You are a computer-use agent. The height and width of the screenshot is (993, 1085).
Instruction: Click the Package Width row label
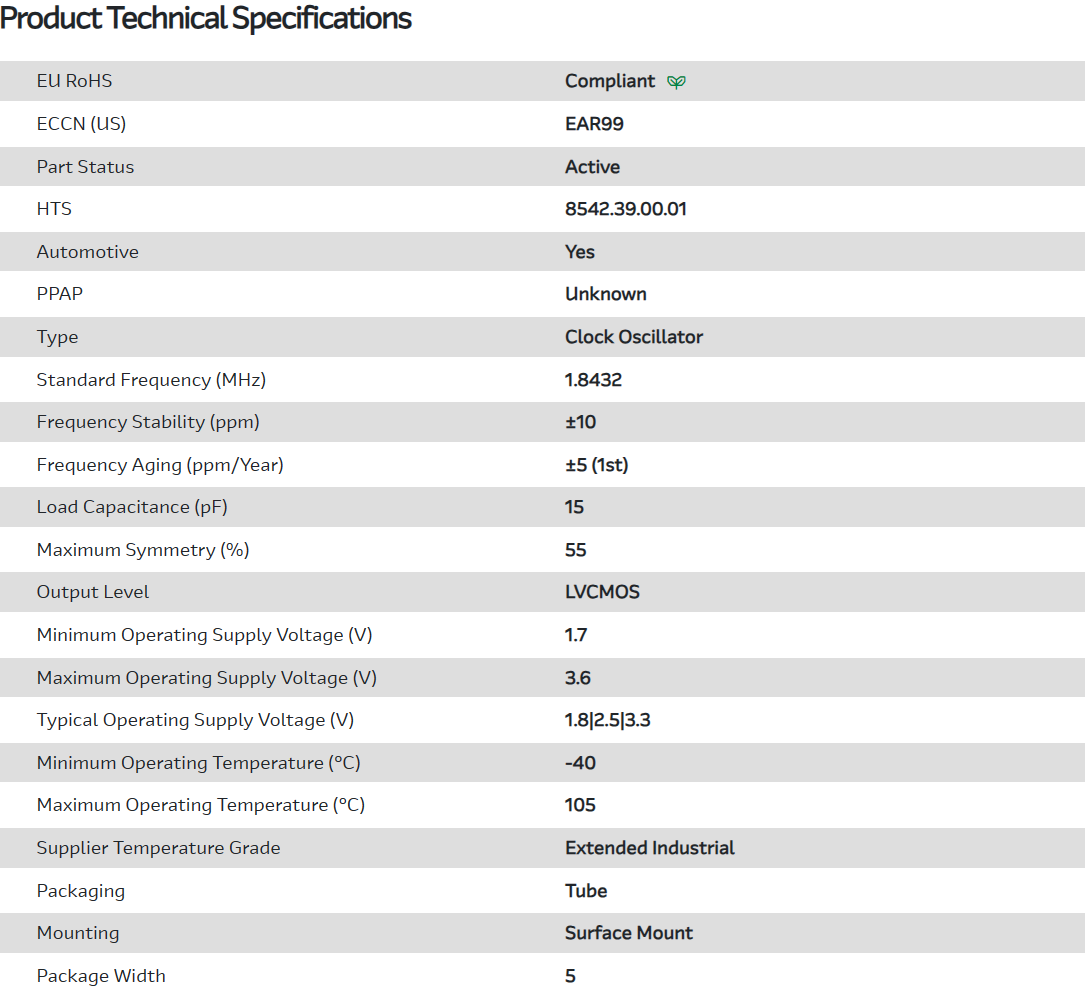(x=101, y=976)
